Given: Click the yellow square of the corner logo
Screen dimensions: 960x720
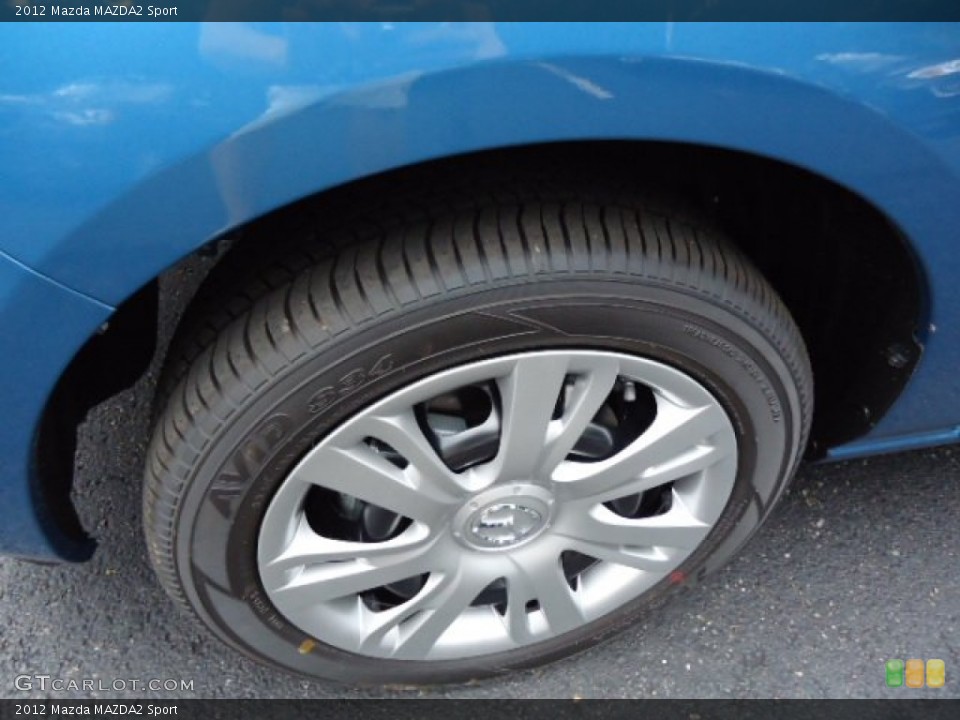Looking at the screenshot, I should [x=935, y=673].
